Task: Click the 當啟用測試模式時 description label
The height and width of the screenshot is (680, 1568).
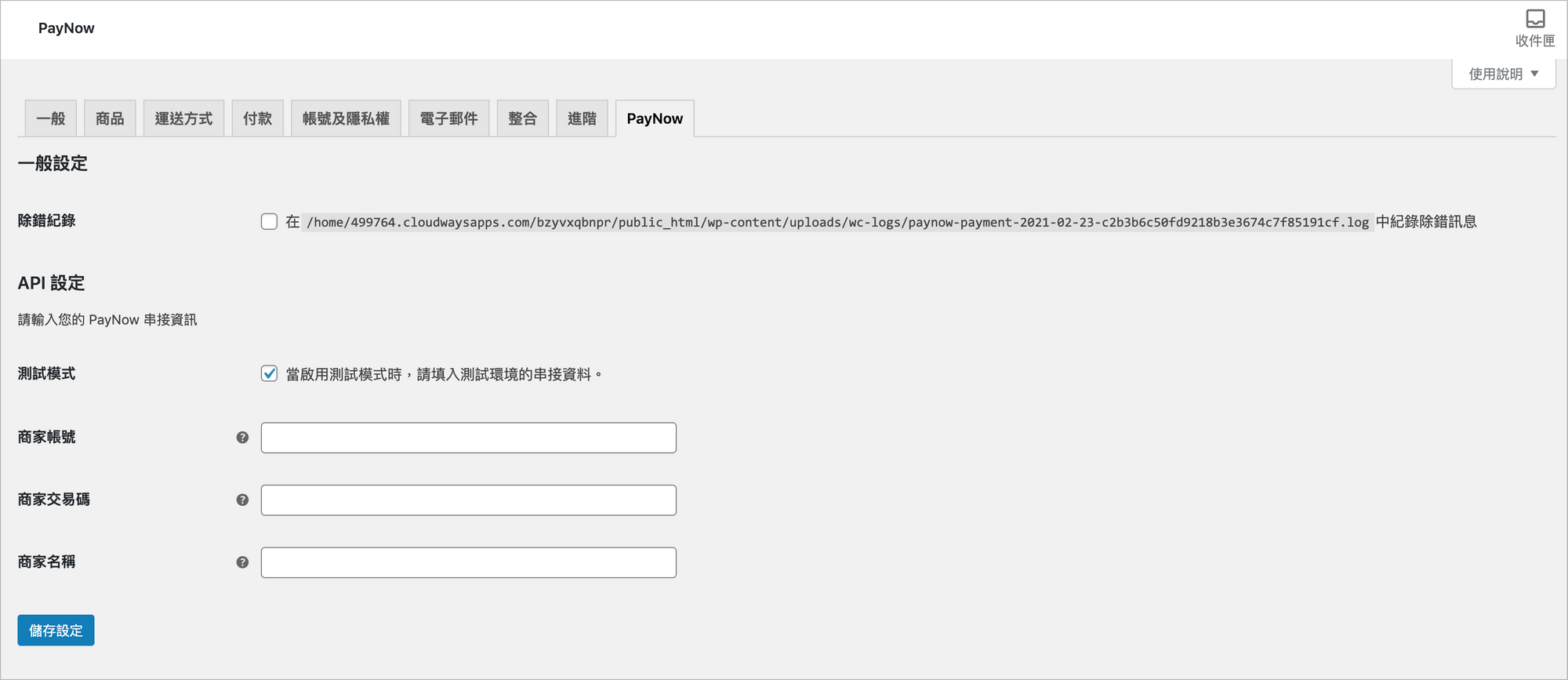Action: [x=444, y=374]
